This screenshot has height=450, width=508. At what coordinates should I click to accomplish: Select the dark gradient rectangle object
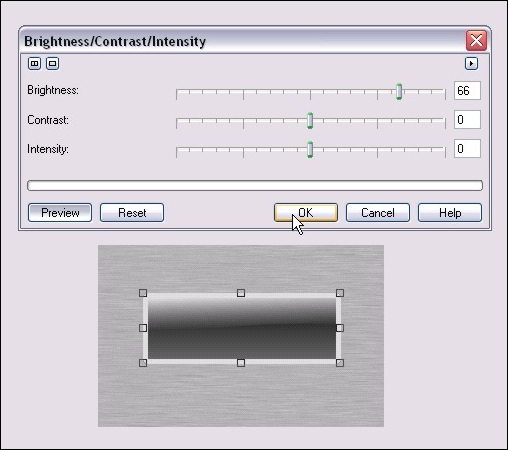242,328
